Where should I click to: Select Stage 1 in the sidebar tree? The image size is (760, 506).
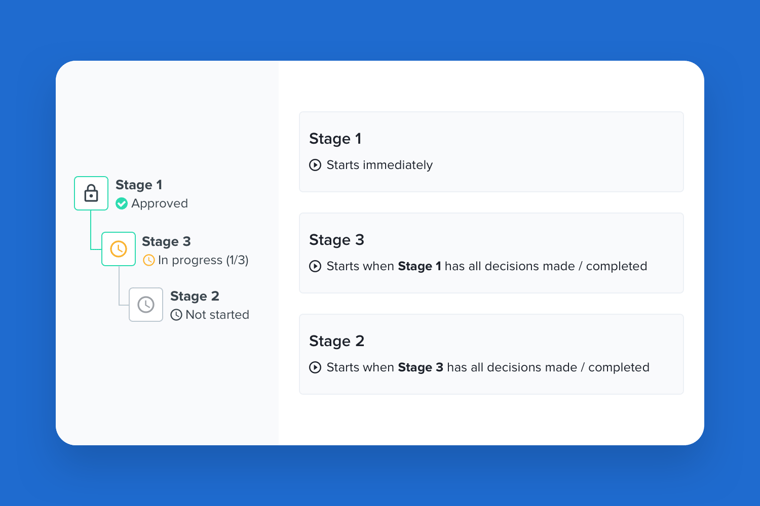point(139,185)
